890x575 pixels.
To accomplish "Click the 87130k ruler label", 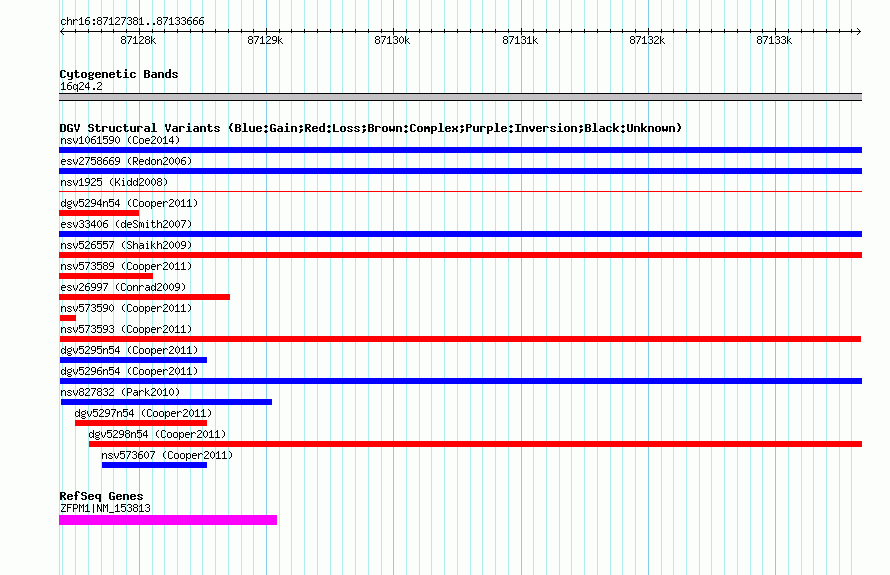I will (392, 40).
